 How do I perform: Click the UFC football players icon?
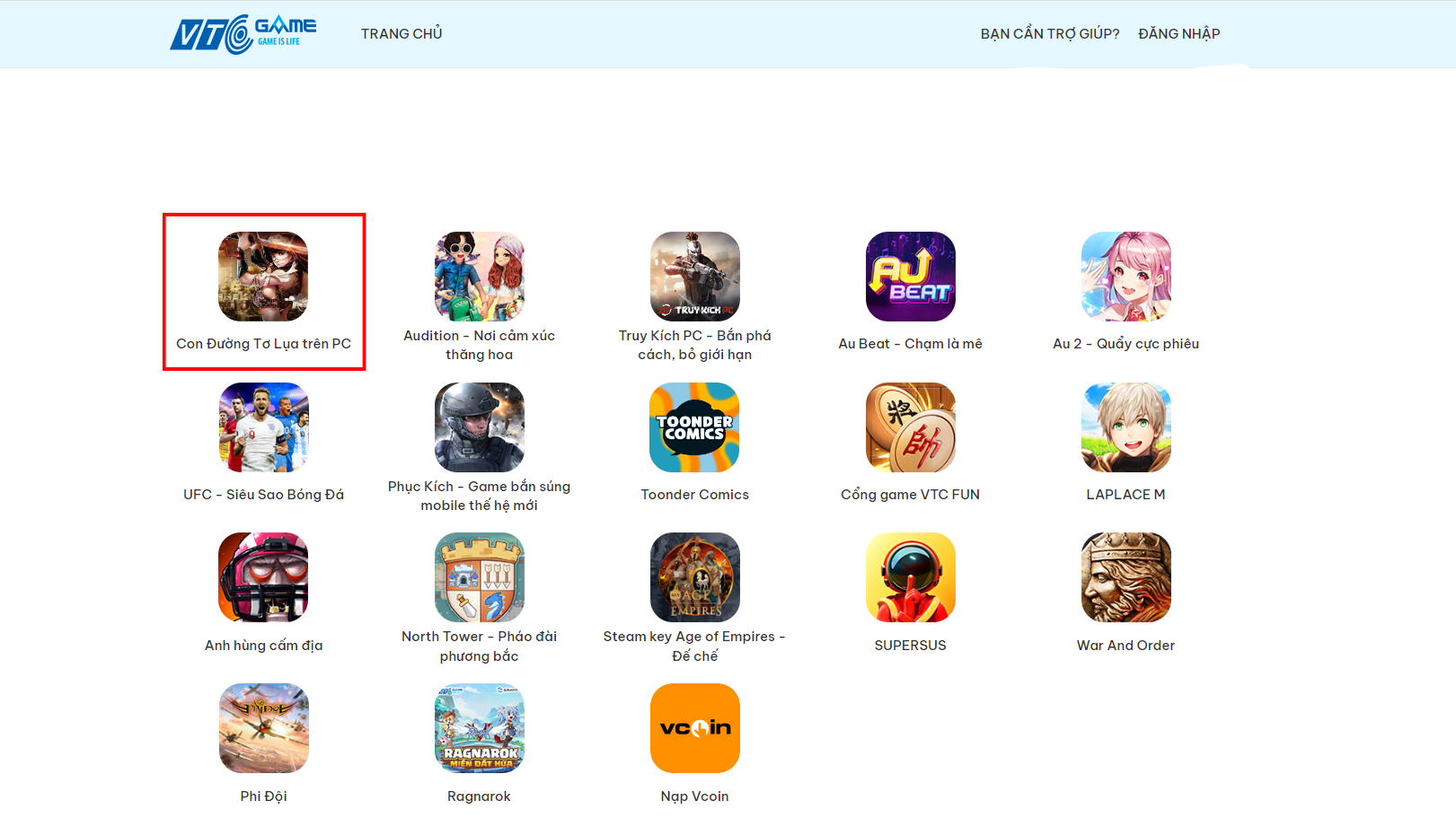point(263,427)
